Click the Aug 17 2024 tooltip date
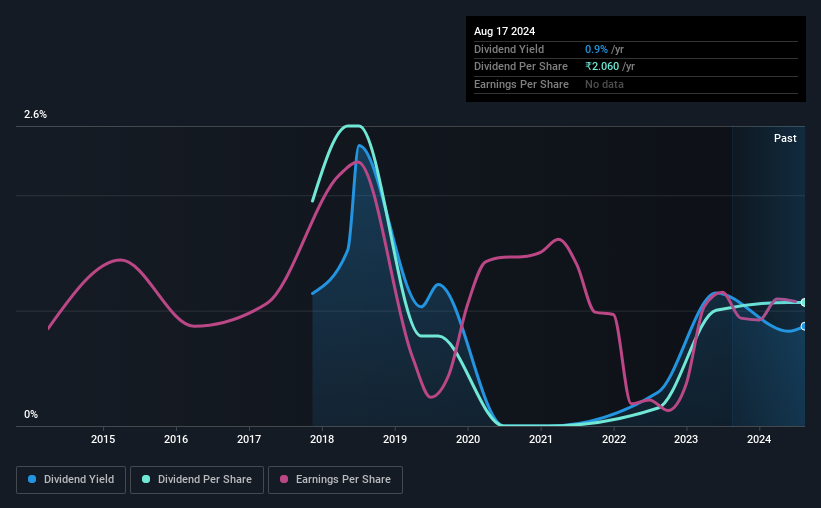 click(504, 31)
